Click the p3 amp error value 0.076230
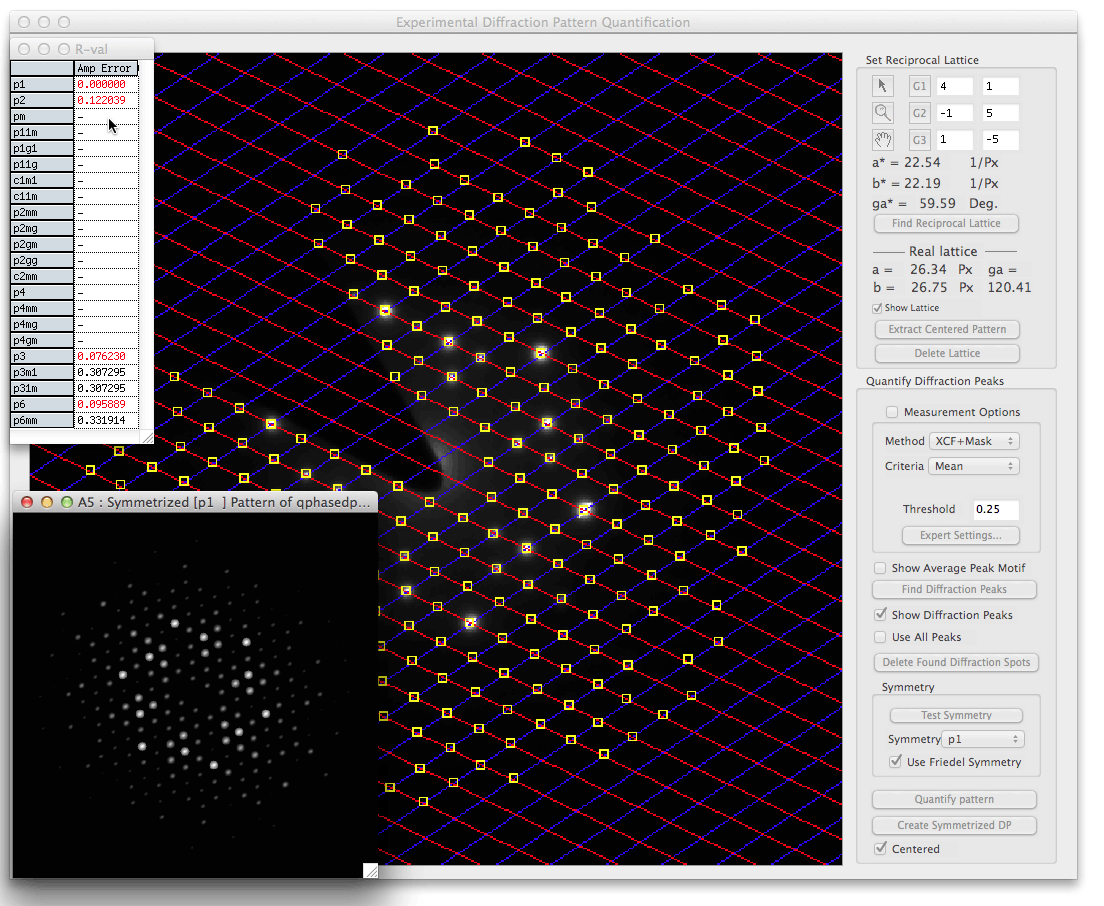1104x906 pixels. click(x=101, y=356)
